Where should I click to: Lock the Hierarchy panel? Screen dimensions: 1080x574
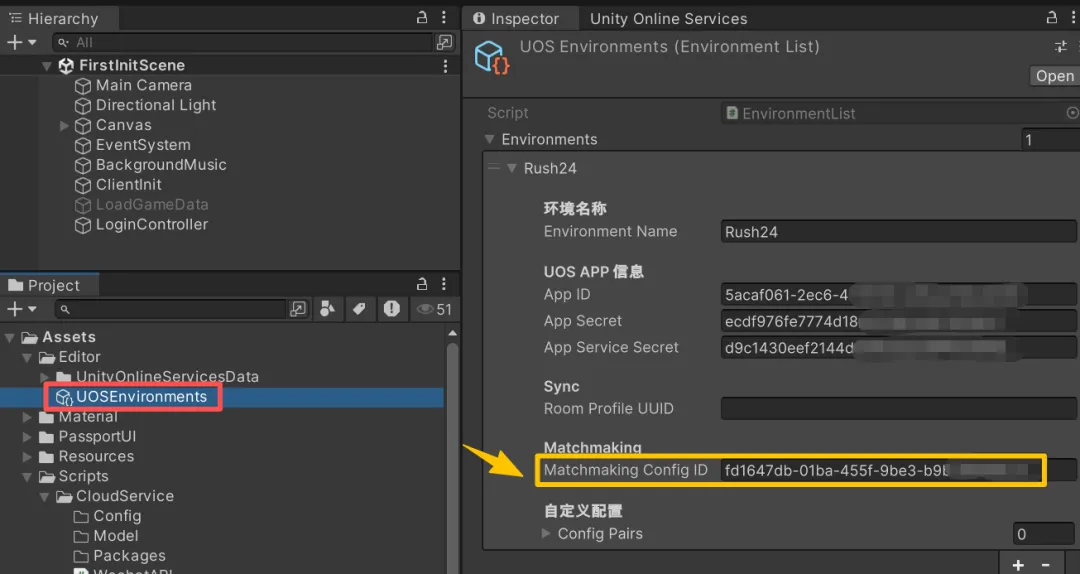(422, 18)
